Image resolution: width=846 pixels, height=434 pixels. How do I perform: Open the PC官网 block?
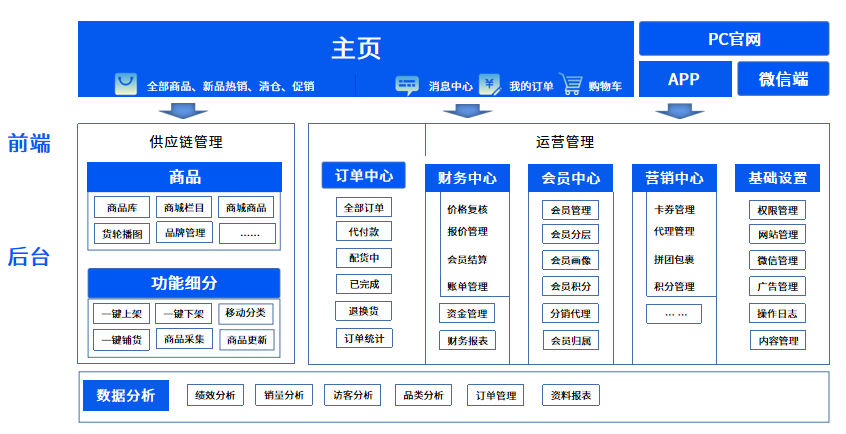(x=734, y=39)
